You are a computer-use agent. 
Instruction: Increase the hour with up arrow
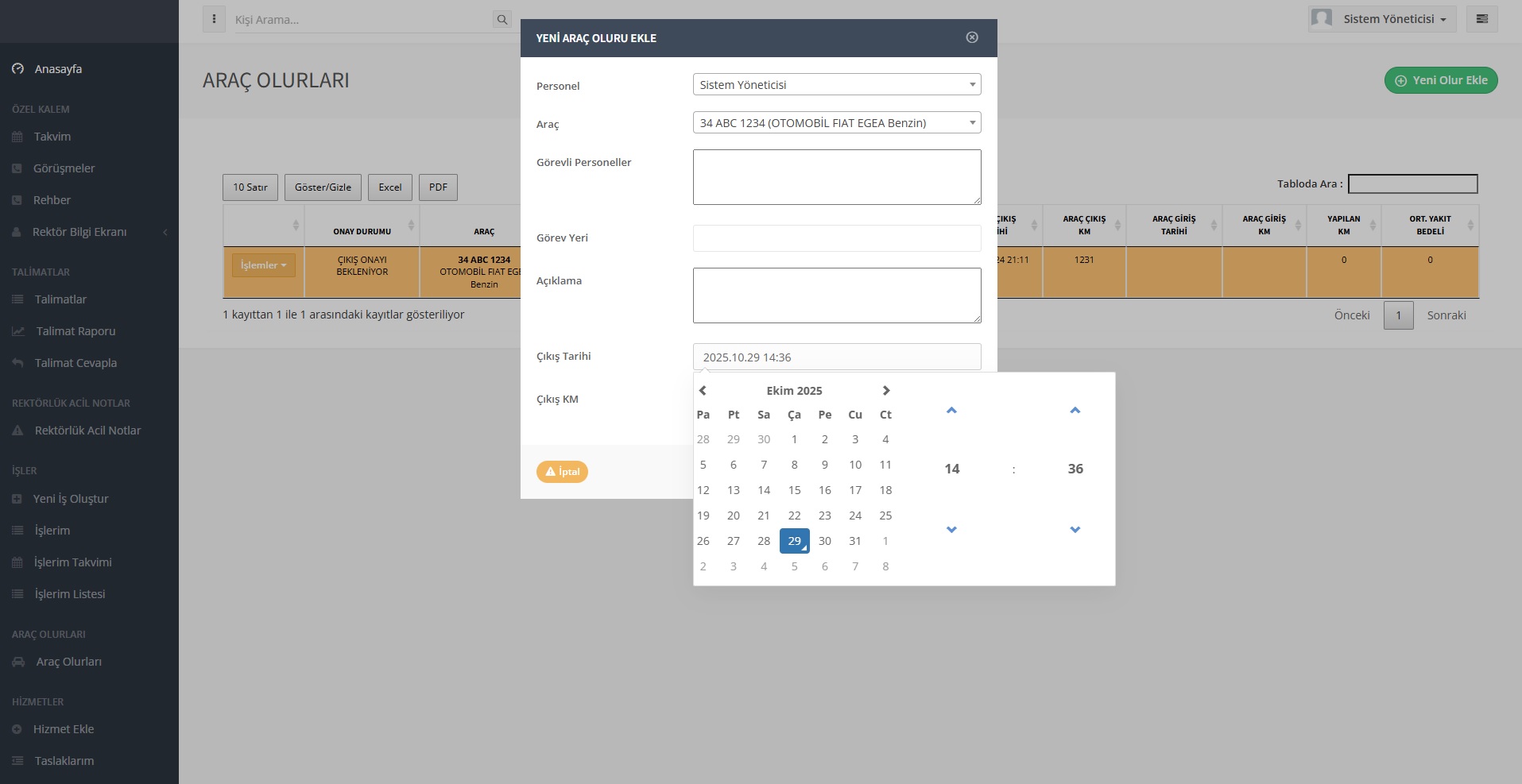click(x=951, y=411)
